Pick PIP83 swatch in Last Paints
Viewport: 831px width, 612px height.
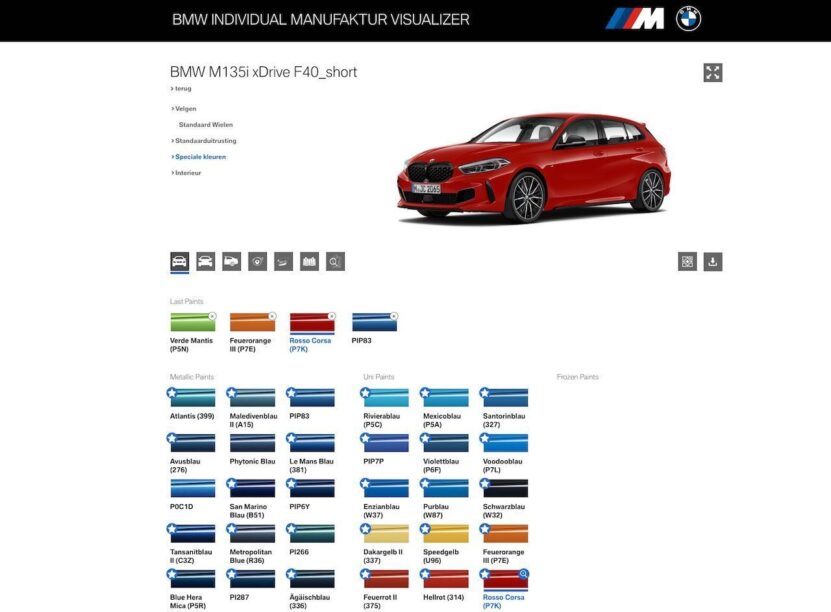(375, 322)
